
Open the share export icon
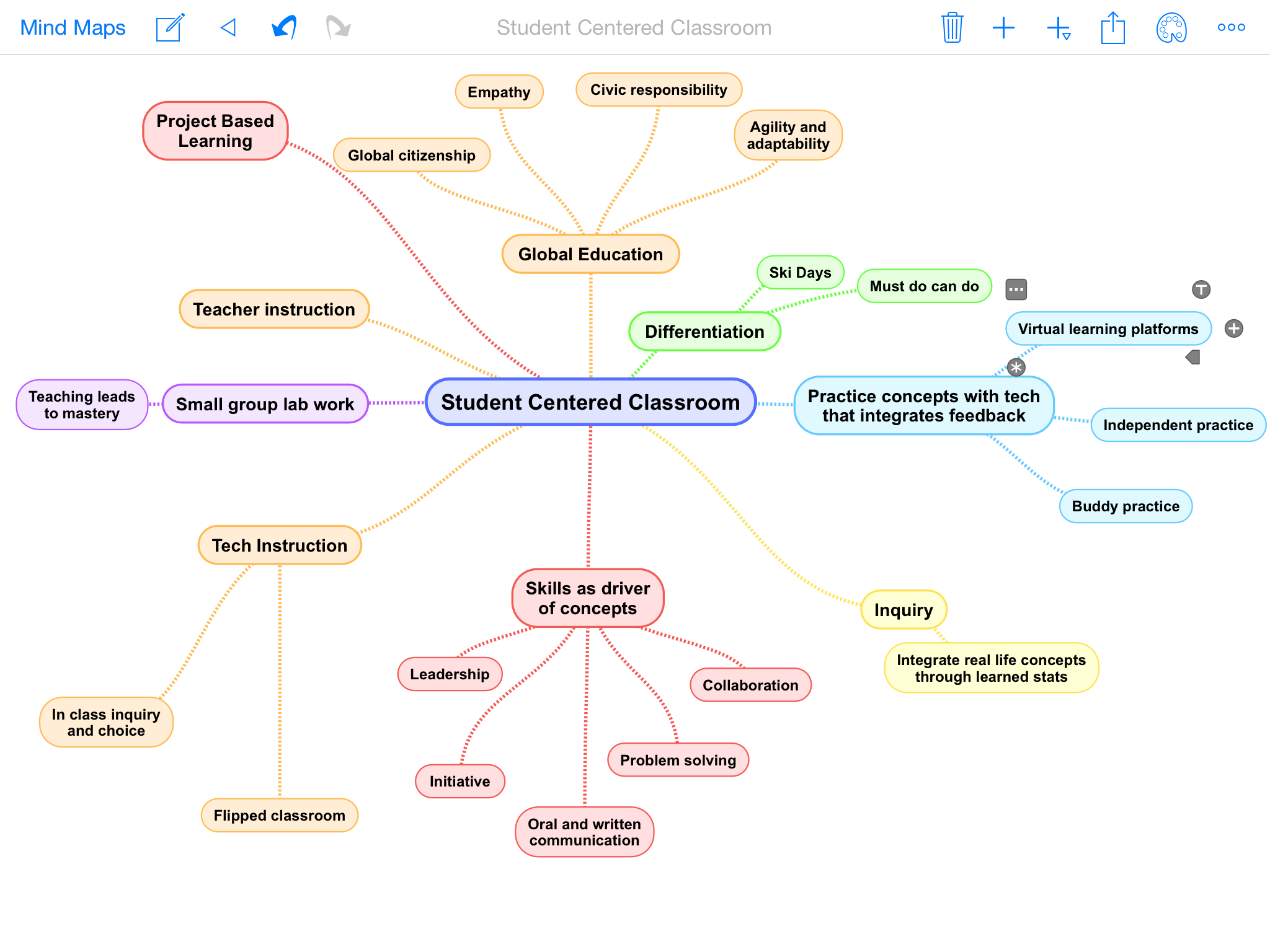pos(1113,28)
